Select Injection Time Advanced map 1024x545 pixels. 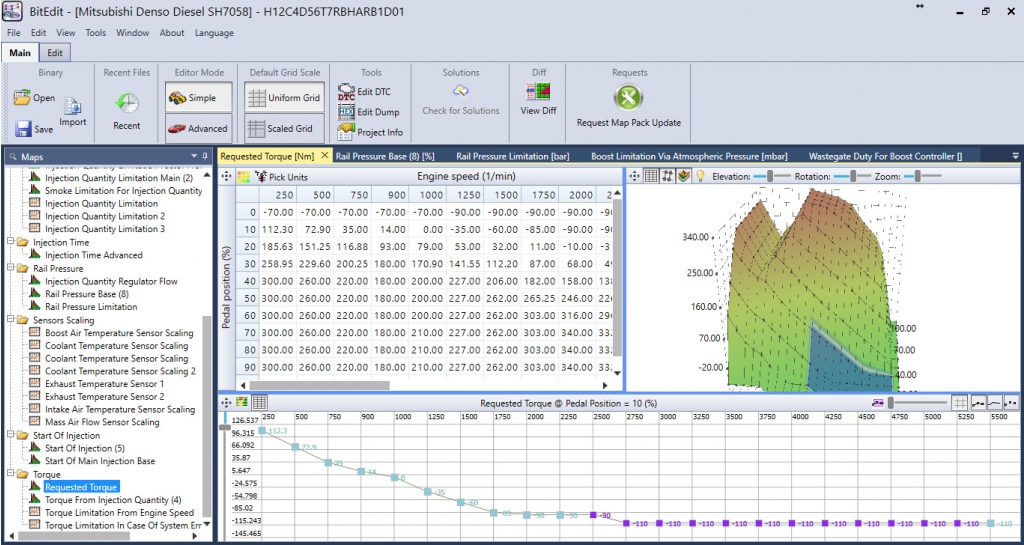tap(93, 255)
